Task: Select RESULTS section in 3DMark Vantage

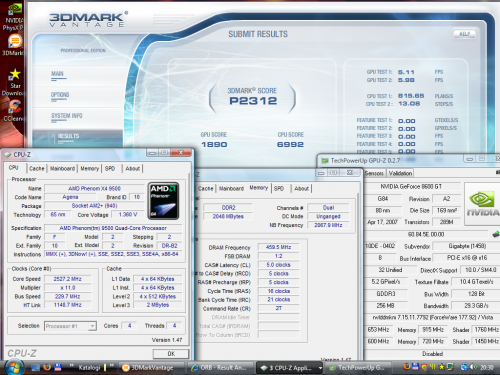Action: 77,137
